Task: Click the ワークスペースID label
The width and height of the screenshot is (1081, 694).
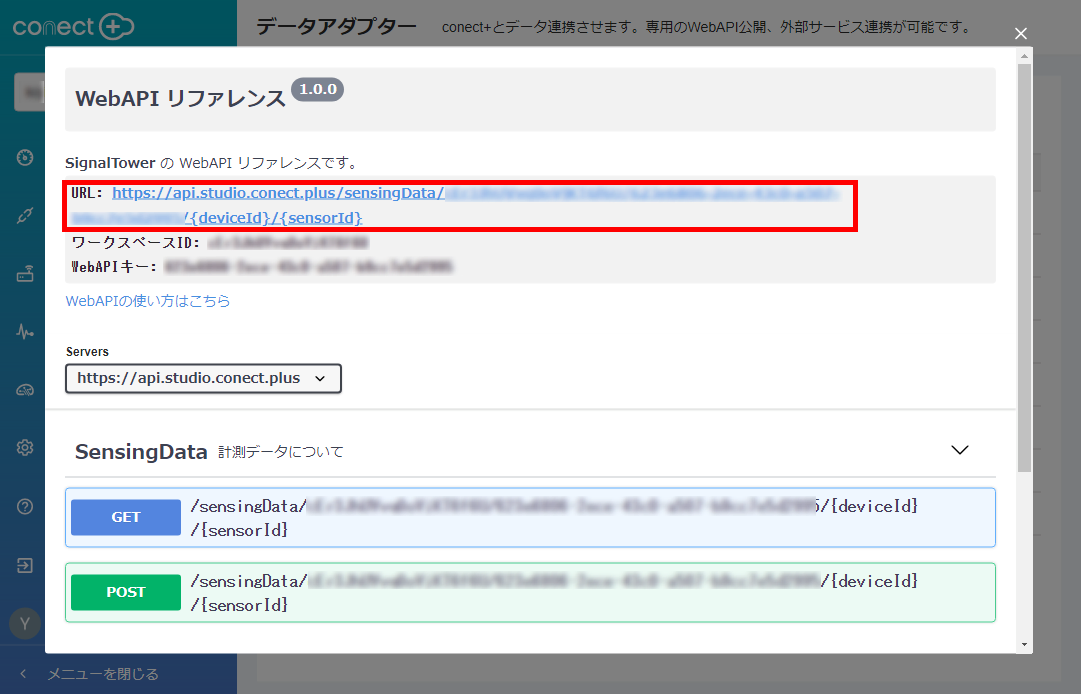Action: (x=136, y=243)
